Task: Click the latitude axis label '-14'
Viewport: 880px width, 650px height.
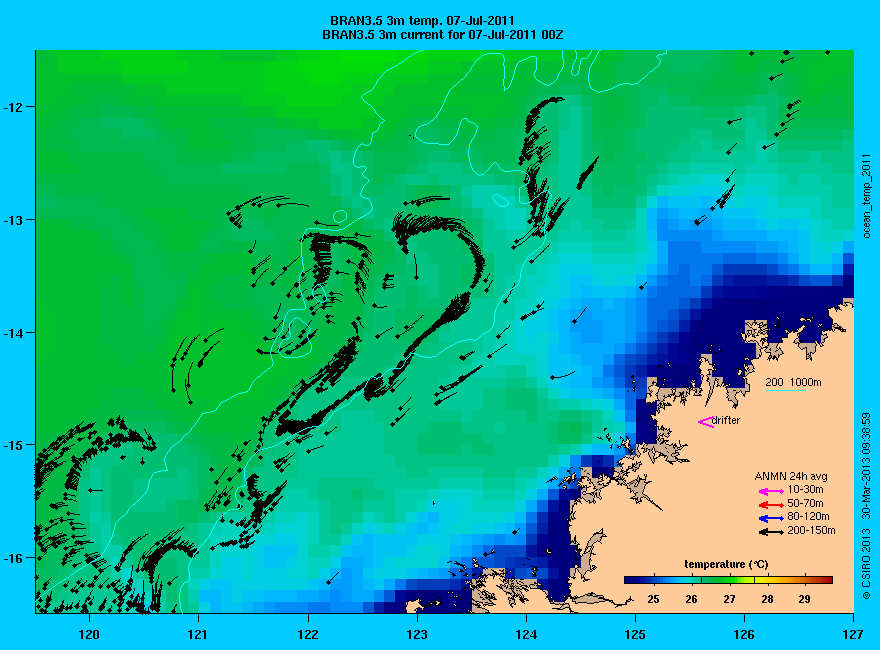Action: [11, 332]
